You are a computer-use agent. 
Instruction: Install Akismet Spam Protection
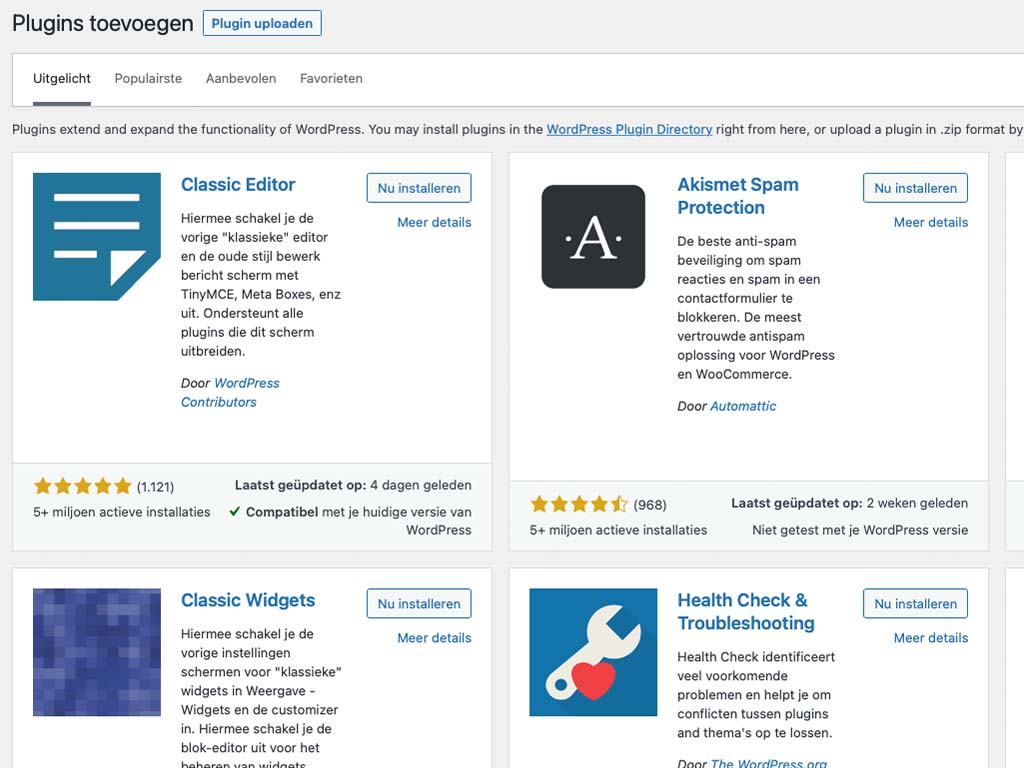coord(915,187)
